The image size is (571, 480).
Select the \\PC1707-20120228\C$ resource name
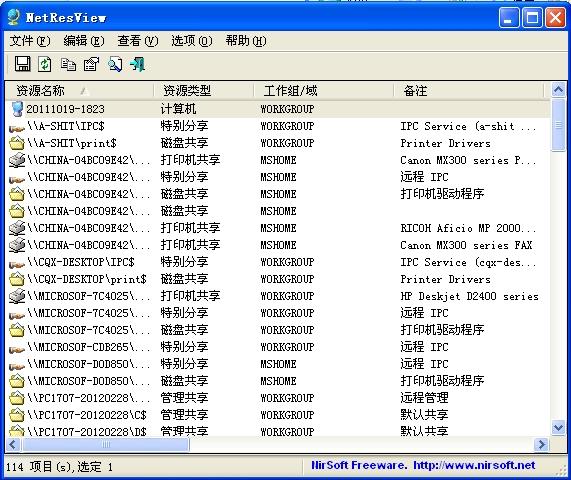[x=87, y=415]
